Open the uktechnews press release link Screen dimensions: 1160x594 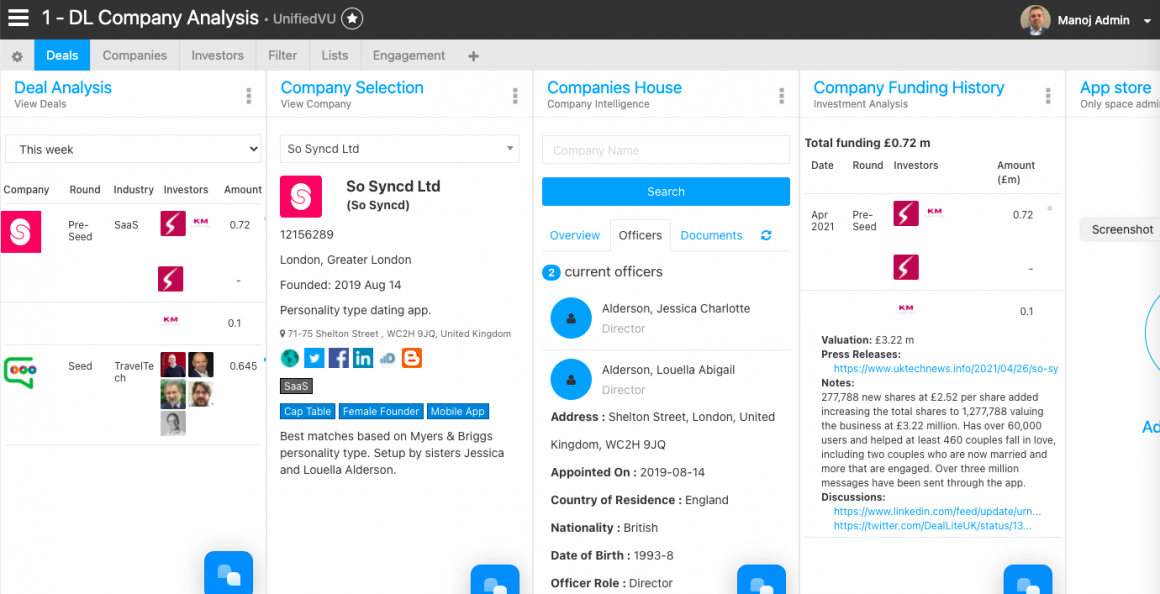pyautogui.click(x=946, y=368)
